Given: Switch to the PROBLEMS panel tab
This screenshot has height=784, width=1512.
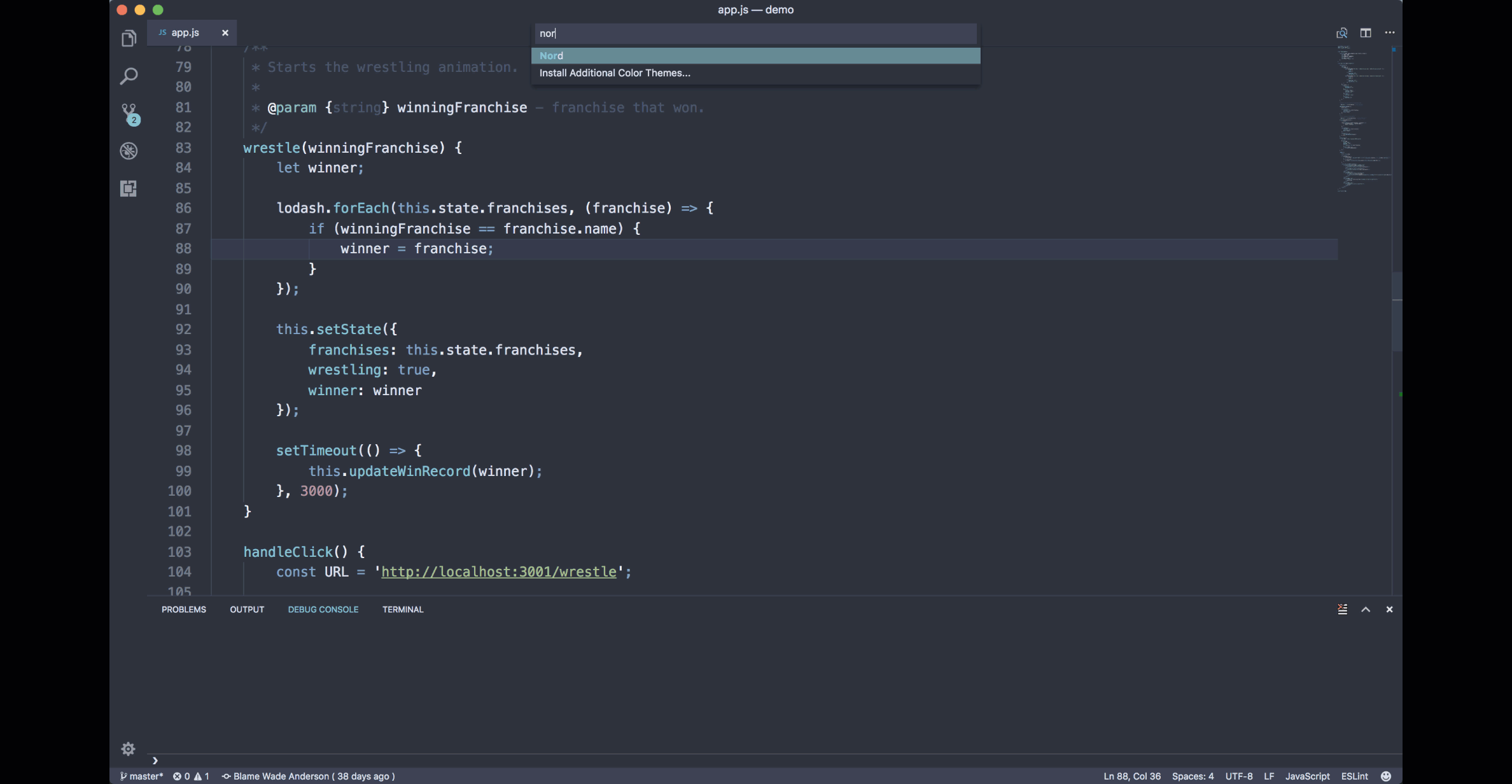Looking at the screenshot, I should tap(184, 609).
